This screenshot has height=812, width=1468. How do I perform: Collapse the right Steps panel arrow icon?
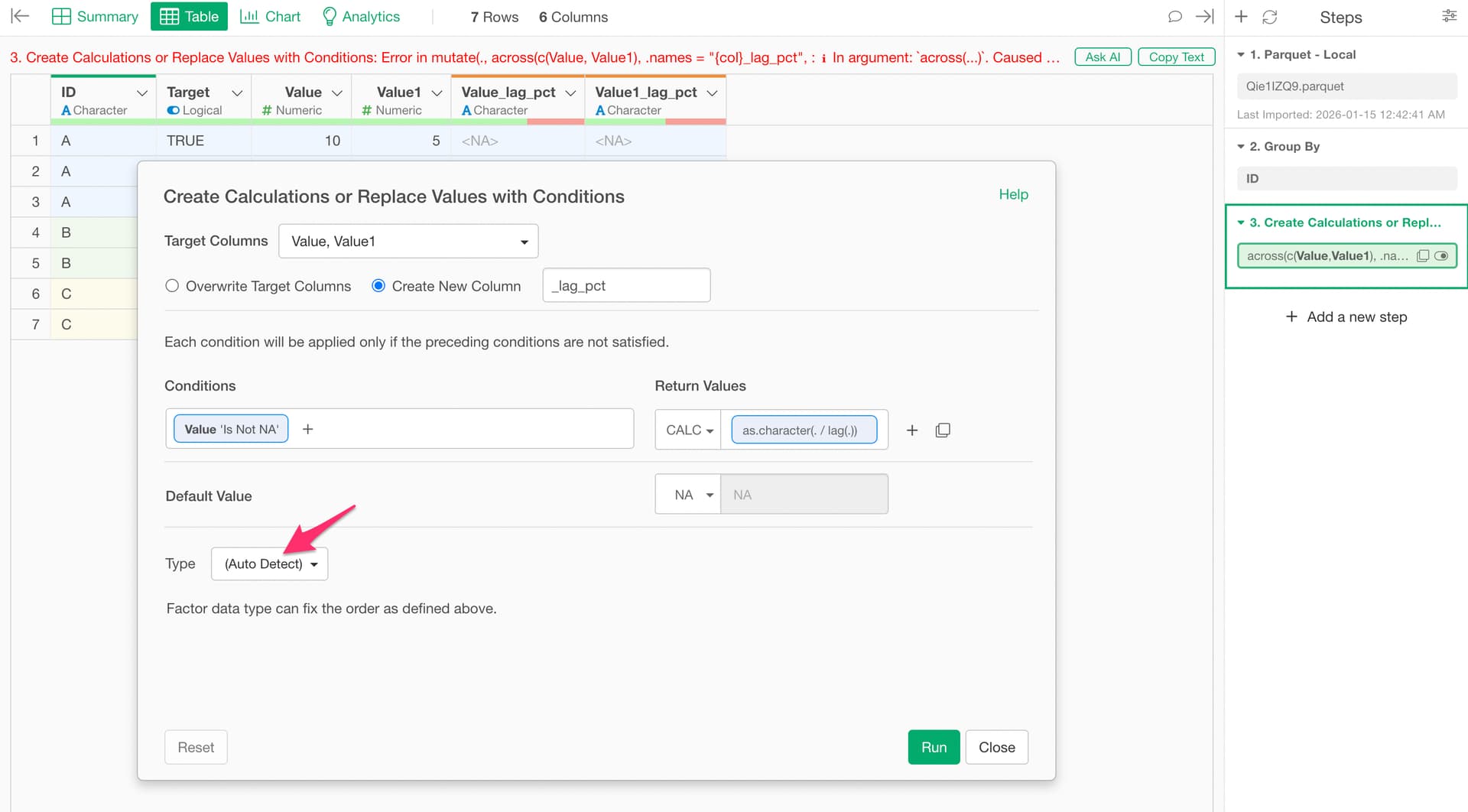(x=1205, y=17)
